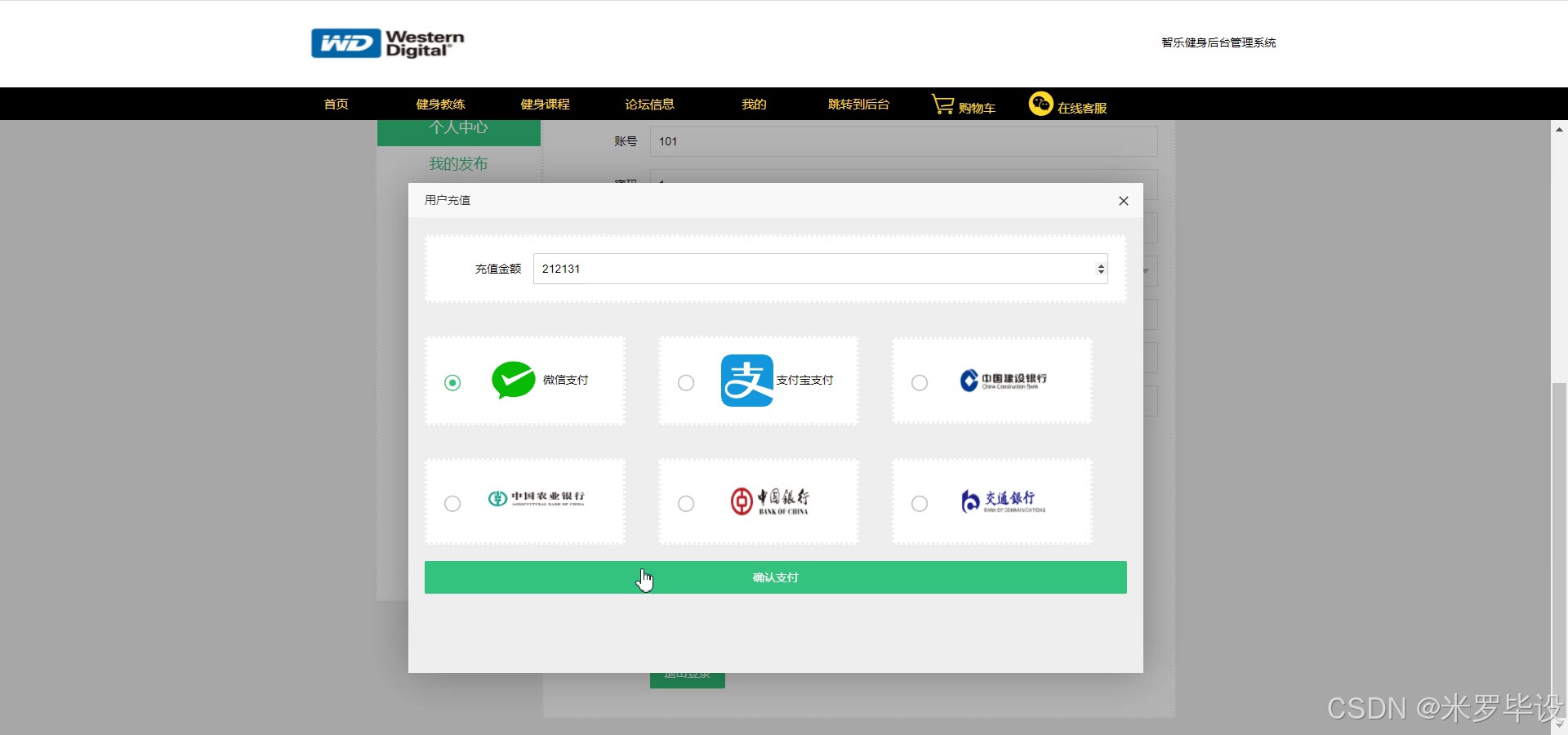Image resolution: width=1568 pixels, height=735 pixels.
Task: Click the Alipay blue logo
Action: tap(746, 381)
